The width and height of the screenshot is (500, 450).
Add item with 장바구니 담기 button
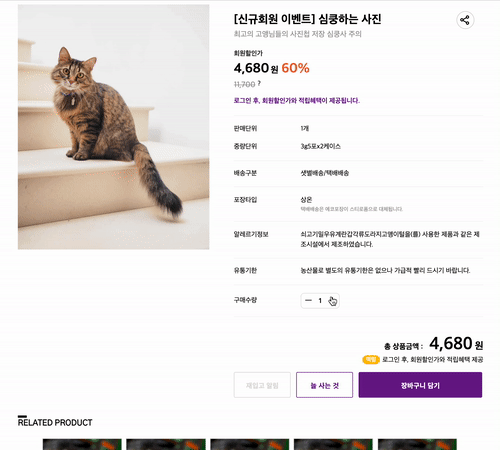pyautogui.click(x=420, y=385)
